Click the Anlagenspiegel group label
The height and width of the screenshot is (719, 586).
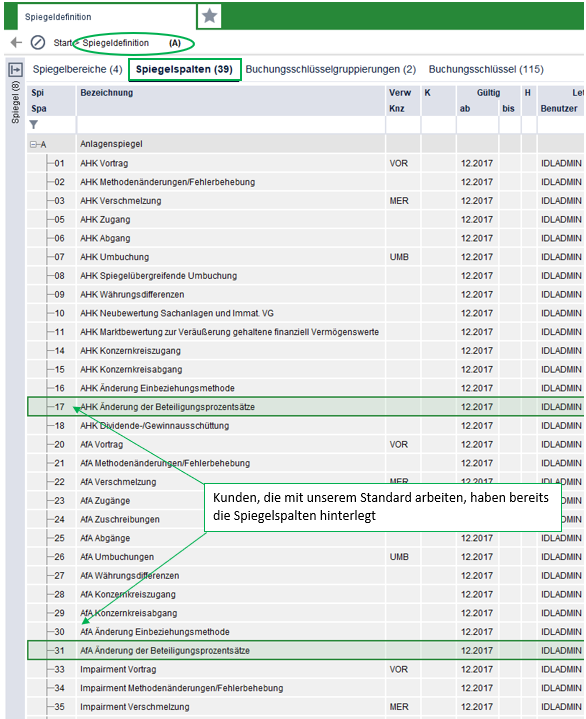coord(111,144)
